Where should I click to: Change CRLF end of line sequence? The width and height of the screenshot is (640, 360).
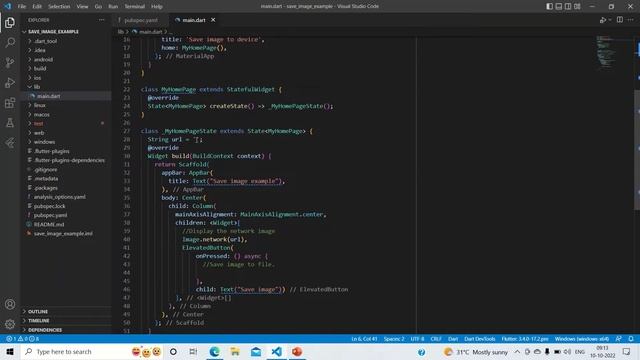[x=436, y=339]
